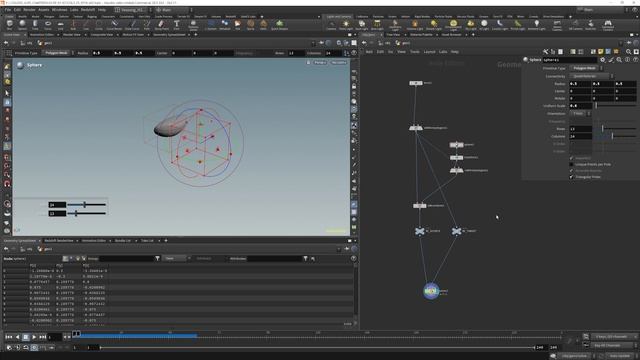The width and height of the screenshot is (640, 360).
Task: Select the Curve Bezier shelf tool
Action: pos(114,25)
